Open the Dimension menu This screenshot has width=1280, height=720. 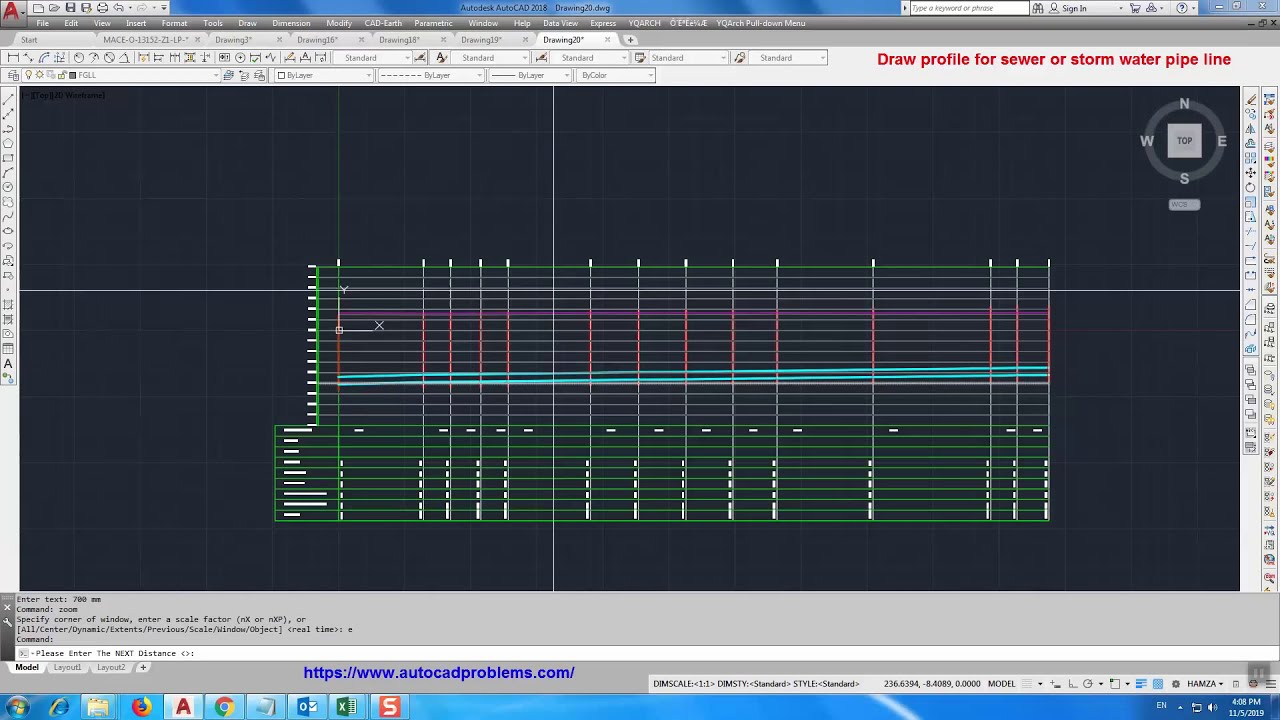pyautogui.click(x=291, y=23)
